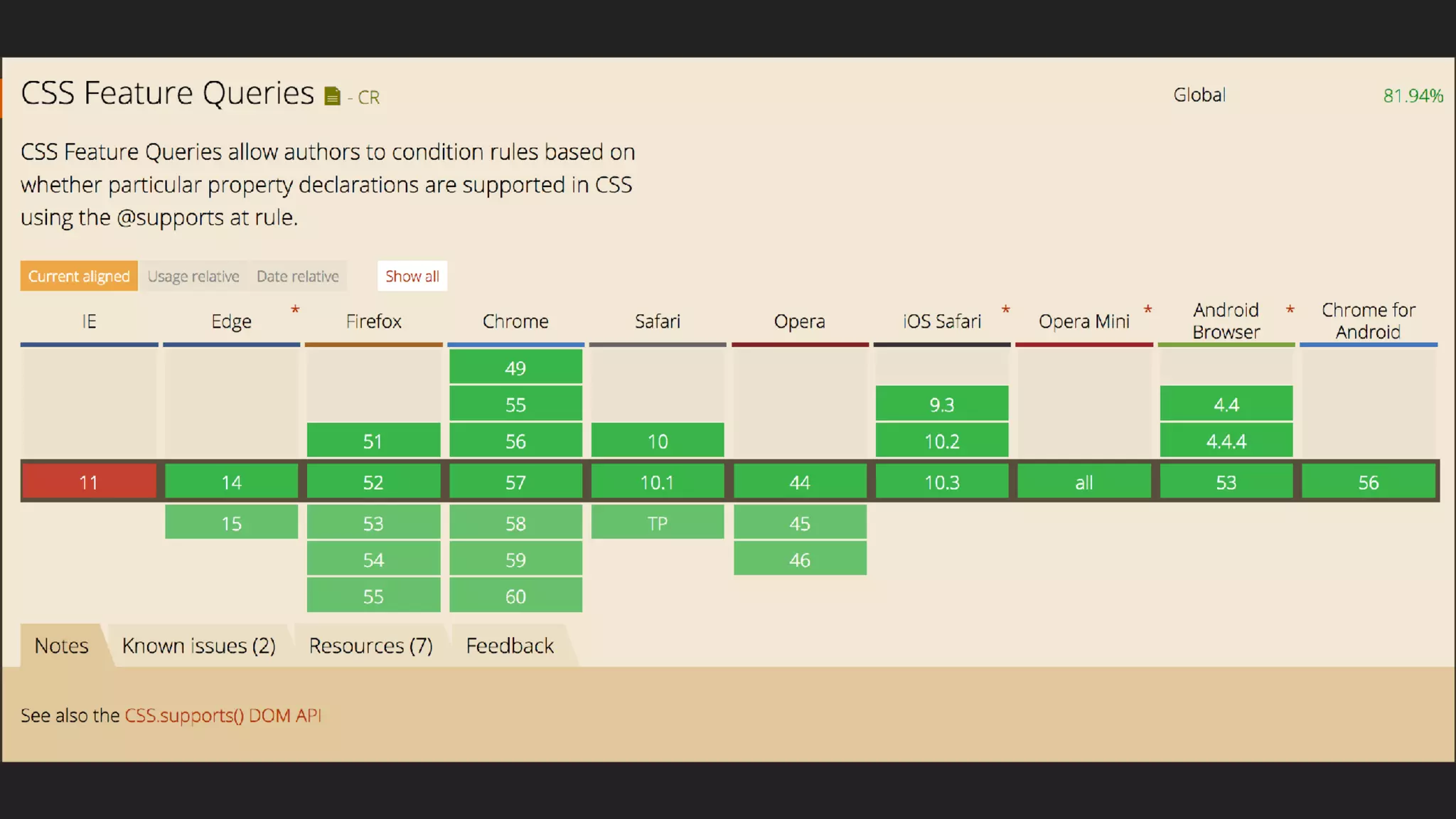Switch to Date relative view

[297, 277]
